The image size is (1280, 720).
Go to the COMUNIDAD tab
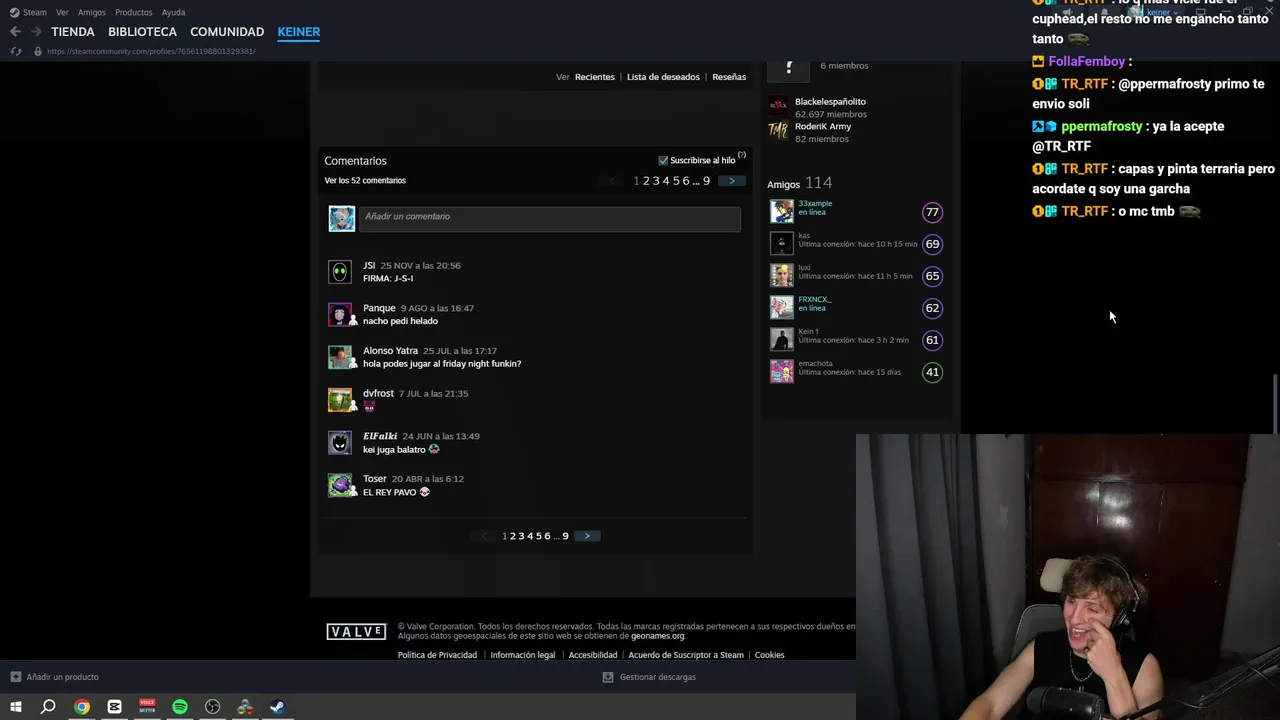(x=227, y=32)
